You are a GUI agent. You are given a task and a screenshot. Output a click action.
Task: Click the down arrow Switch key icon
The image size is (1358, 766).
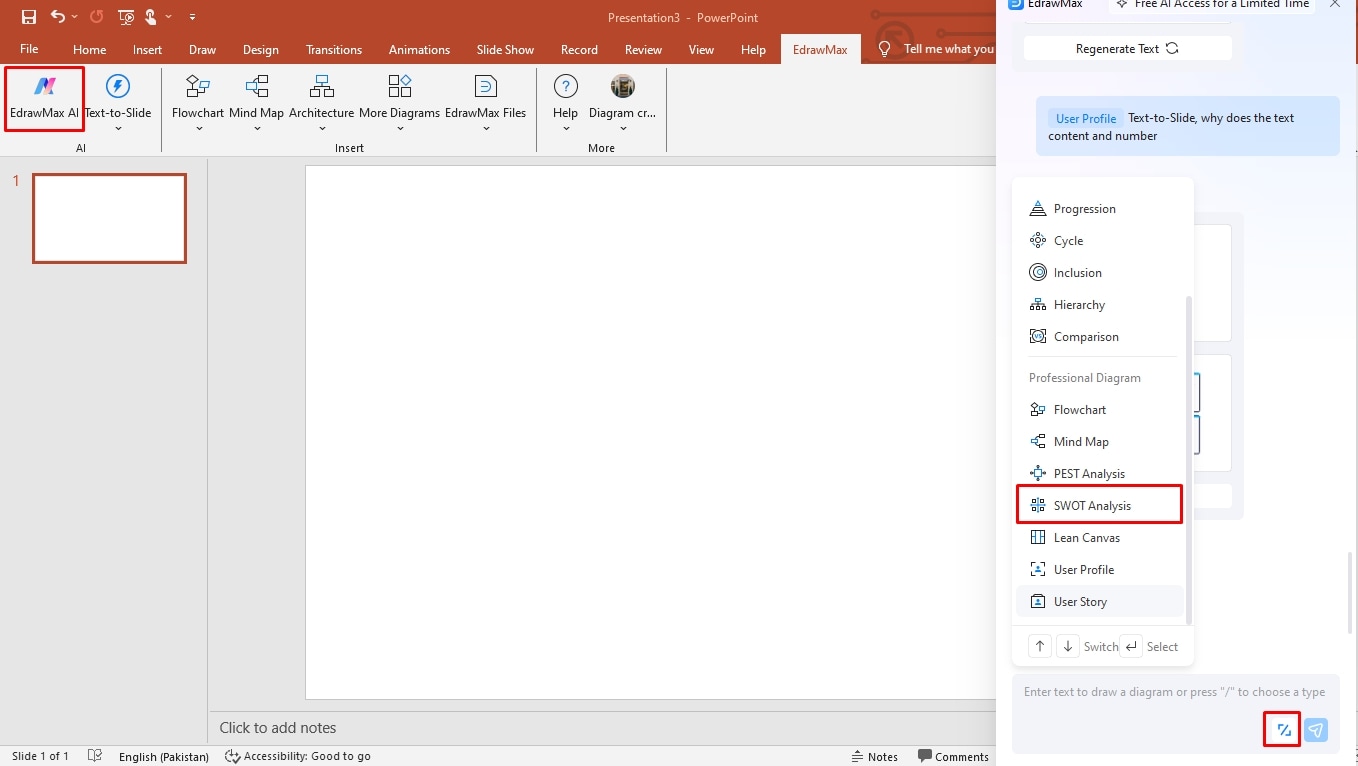click(x=1068, y=647)
